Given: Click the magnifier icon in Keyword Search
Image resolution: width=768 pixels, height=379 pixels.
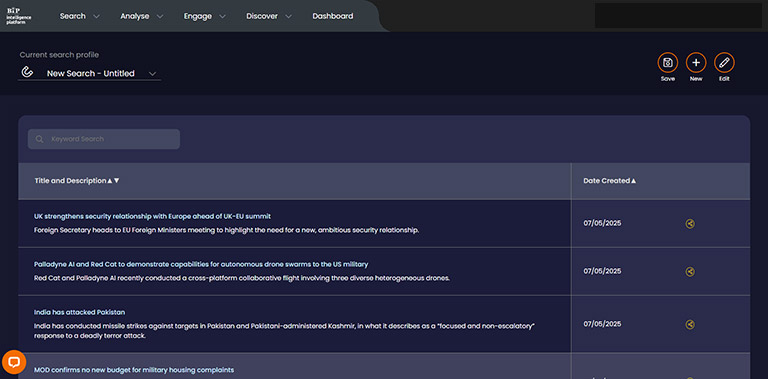Looking at the screenshot, I should pyautogui.click(x=40, y=139).
